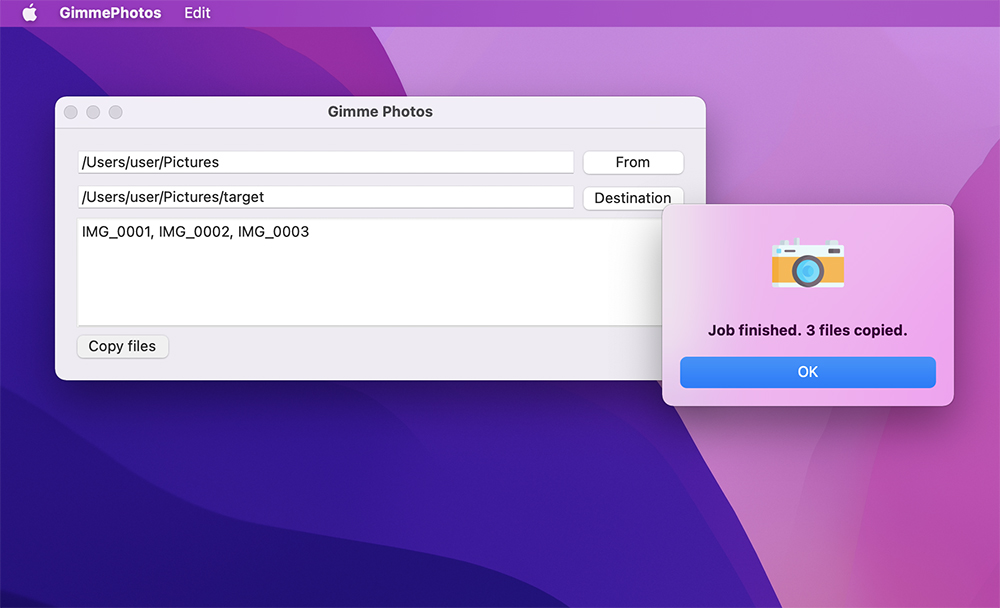Viewport: 1000px width, 608px height.
Task: Focus the /Users/user/Pictures/target destination field
Action: [325, 197]
